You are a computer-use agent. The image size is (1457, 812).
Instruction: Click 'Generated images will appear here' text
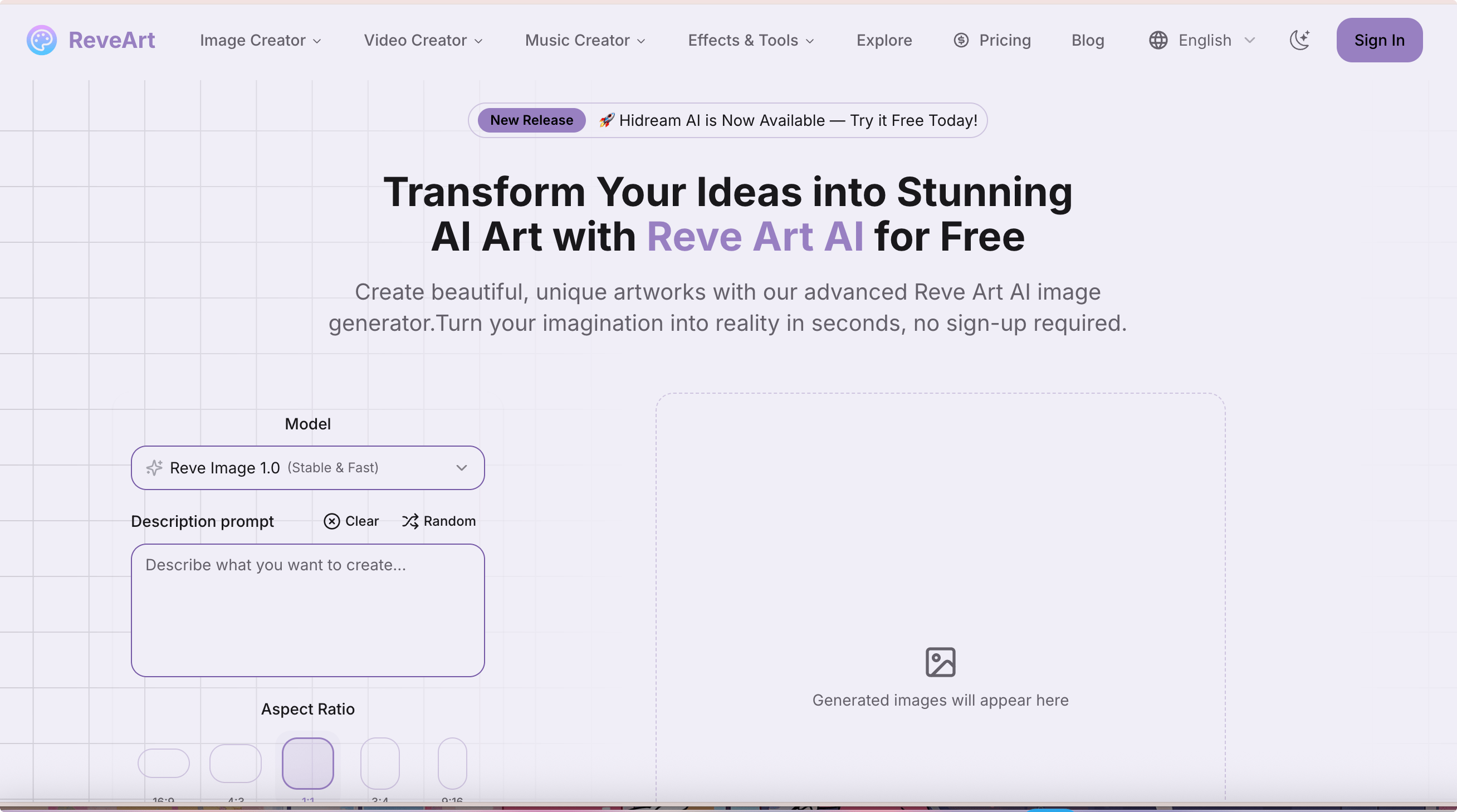click(x=941, y=700)
